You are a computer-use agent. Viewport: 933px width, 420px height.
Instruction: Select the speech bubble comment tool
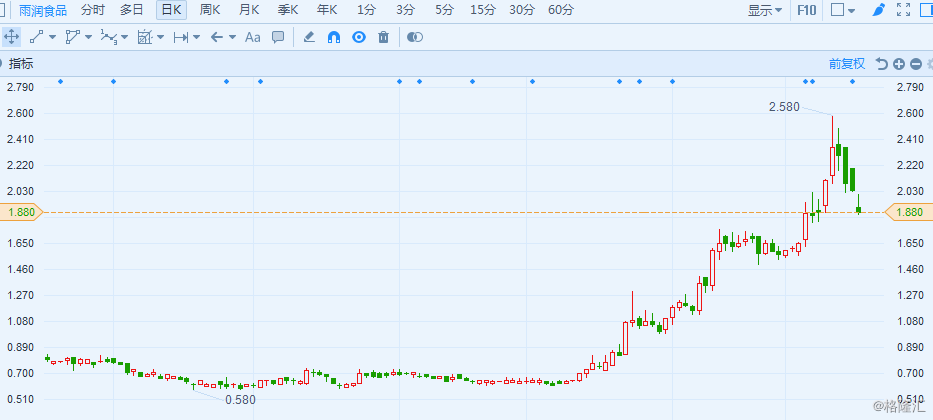tap(278, 37)
